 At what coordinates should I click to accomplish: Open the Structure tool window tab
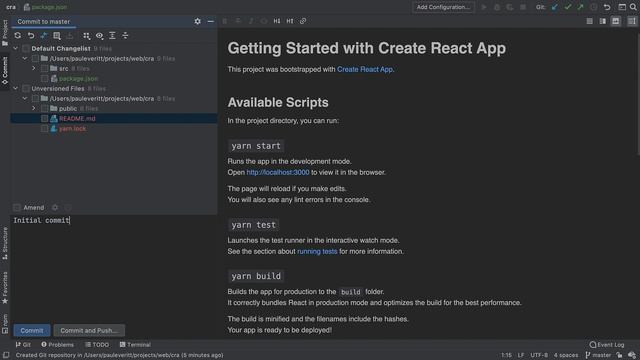coord(5,244)
